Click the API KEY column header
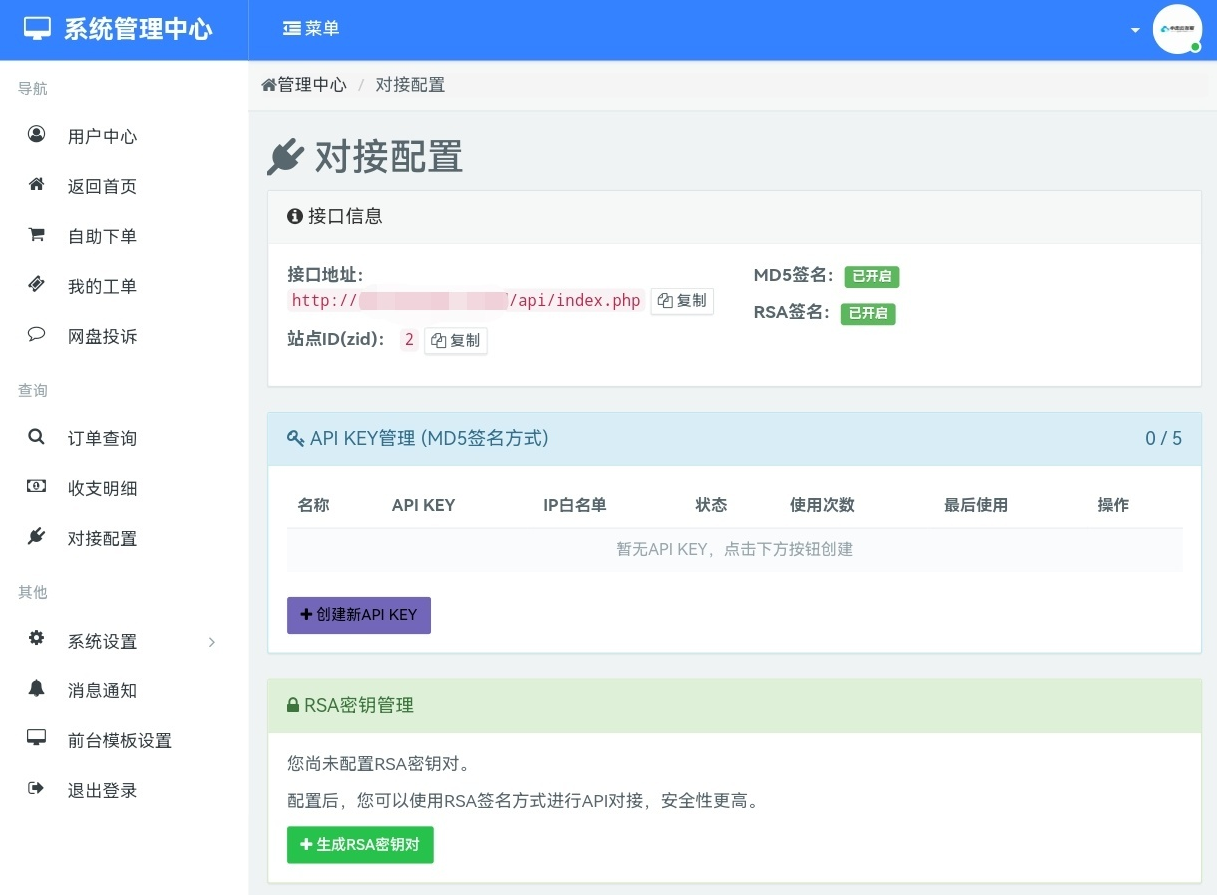Image resolution: width=1217 pixels, height=895 pixels. 423,505
